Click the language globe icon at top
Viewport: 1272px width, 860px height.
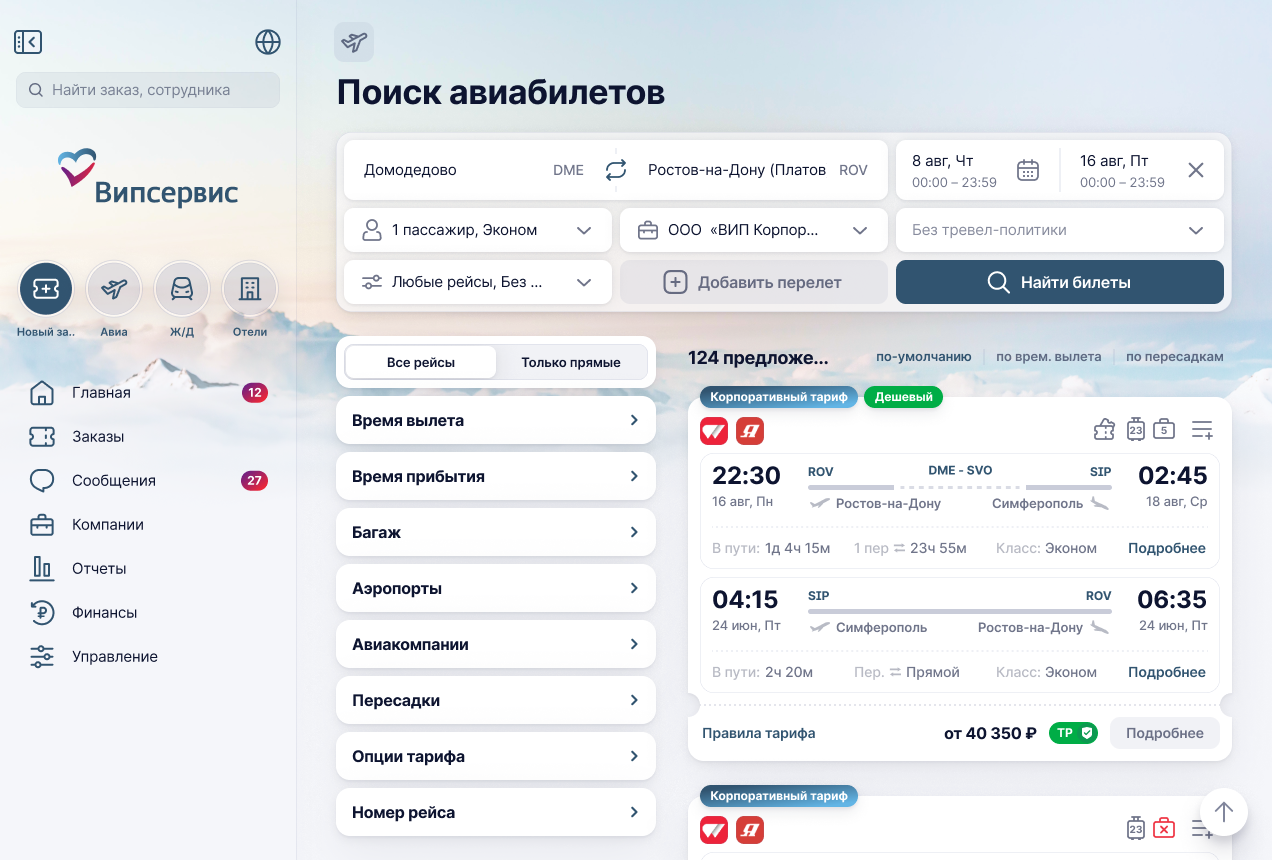[267, 43]
